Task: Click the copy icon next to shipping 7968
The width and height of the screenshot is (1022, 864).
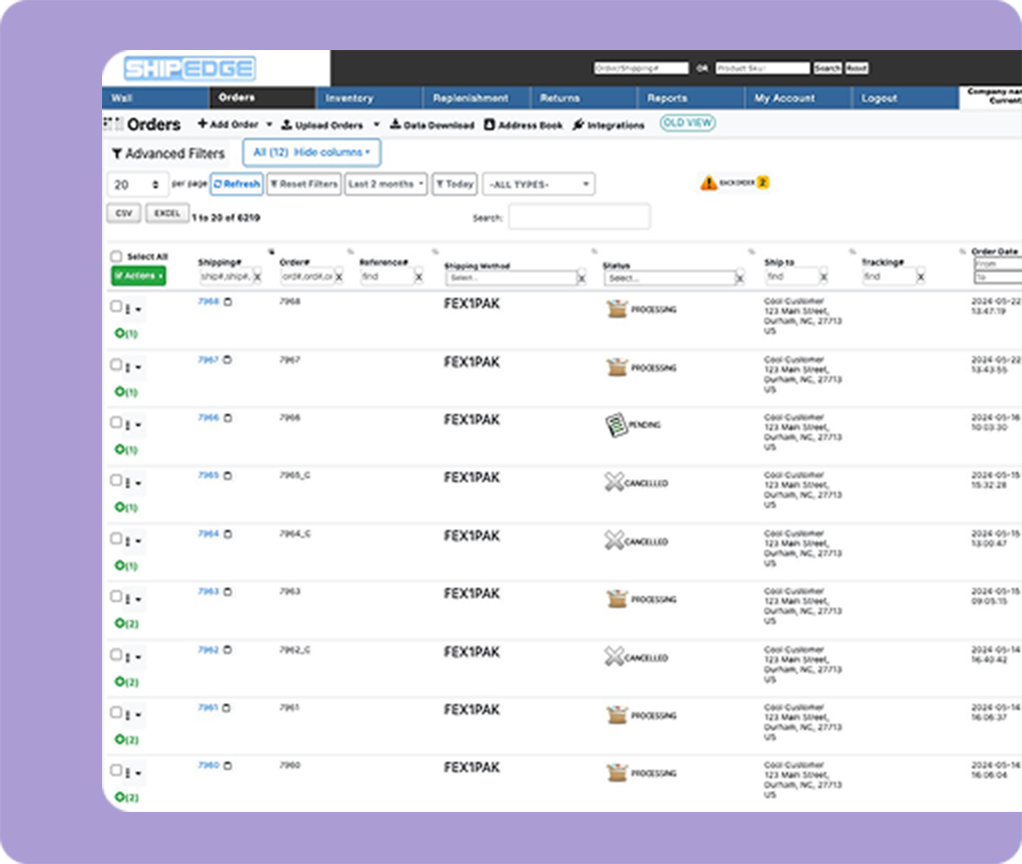Action: 228,302
